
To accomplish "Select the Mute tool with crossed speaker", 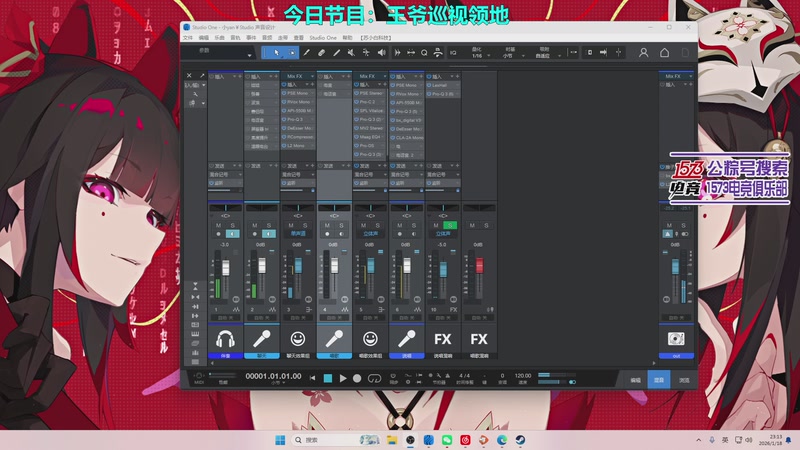I will click(x=351, y=53).
